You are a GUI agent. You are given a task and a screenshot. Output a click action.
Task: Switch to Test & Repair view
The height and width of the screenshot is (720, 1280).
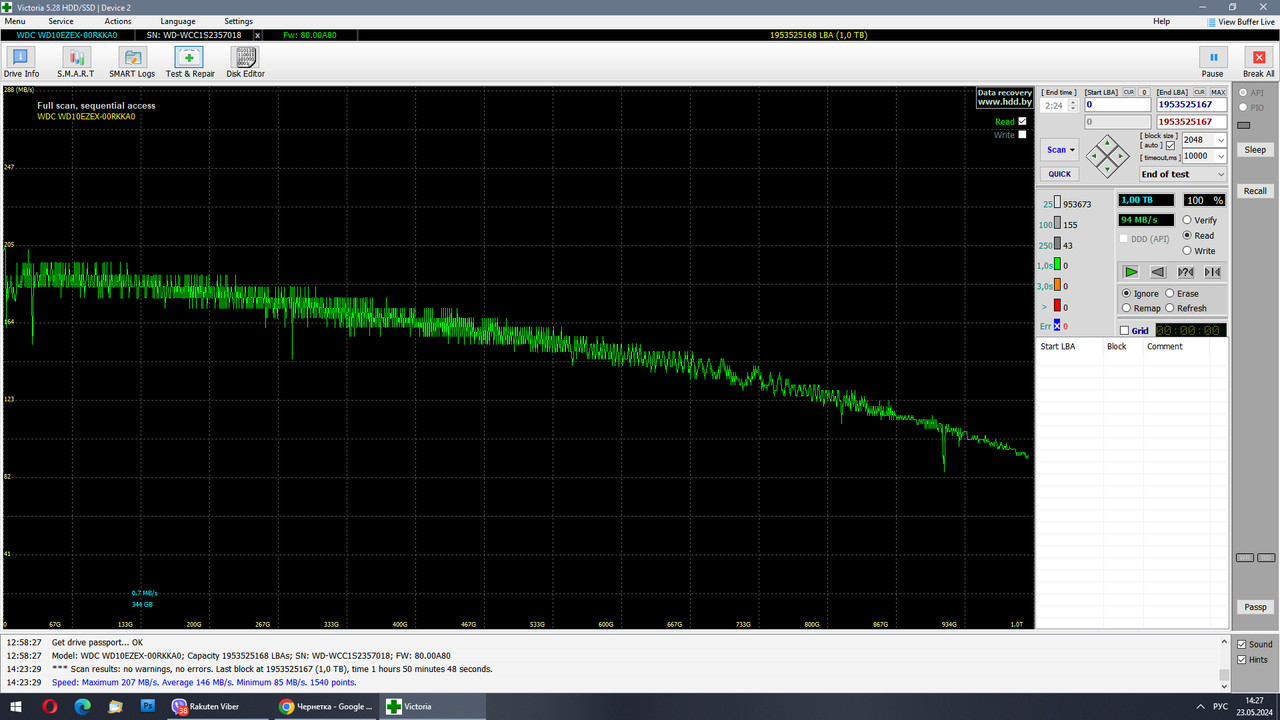point(190,63)
